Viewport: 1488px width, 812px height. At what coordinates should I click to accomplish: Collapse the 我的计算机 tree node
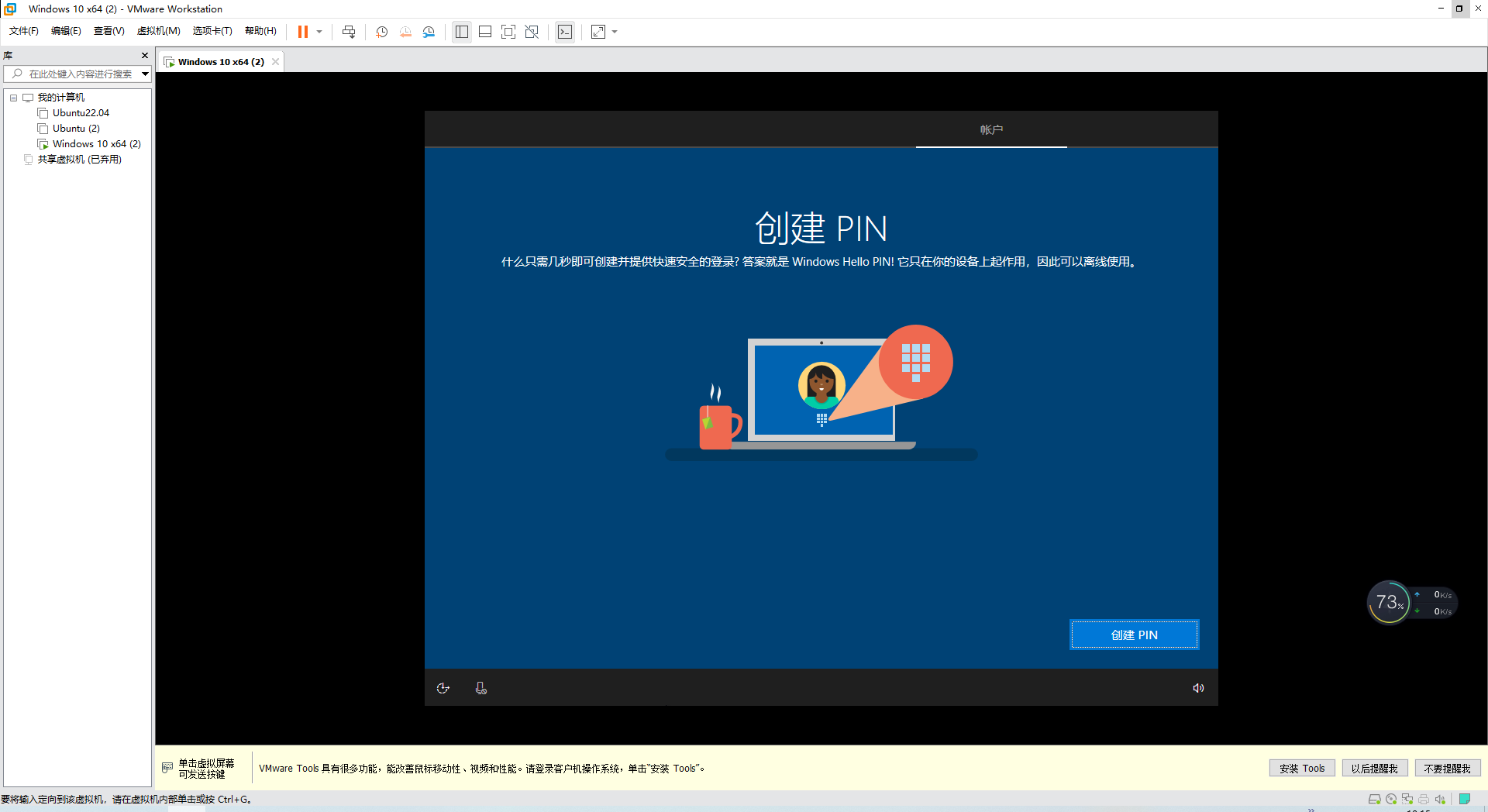point(13,98)
